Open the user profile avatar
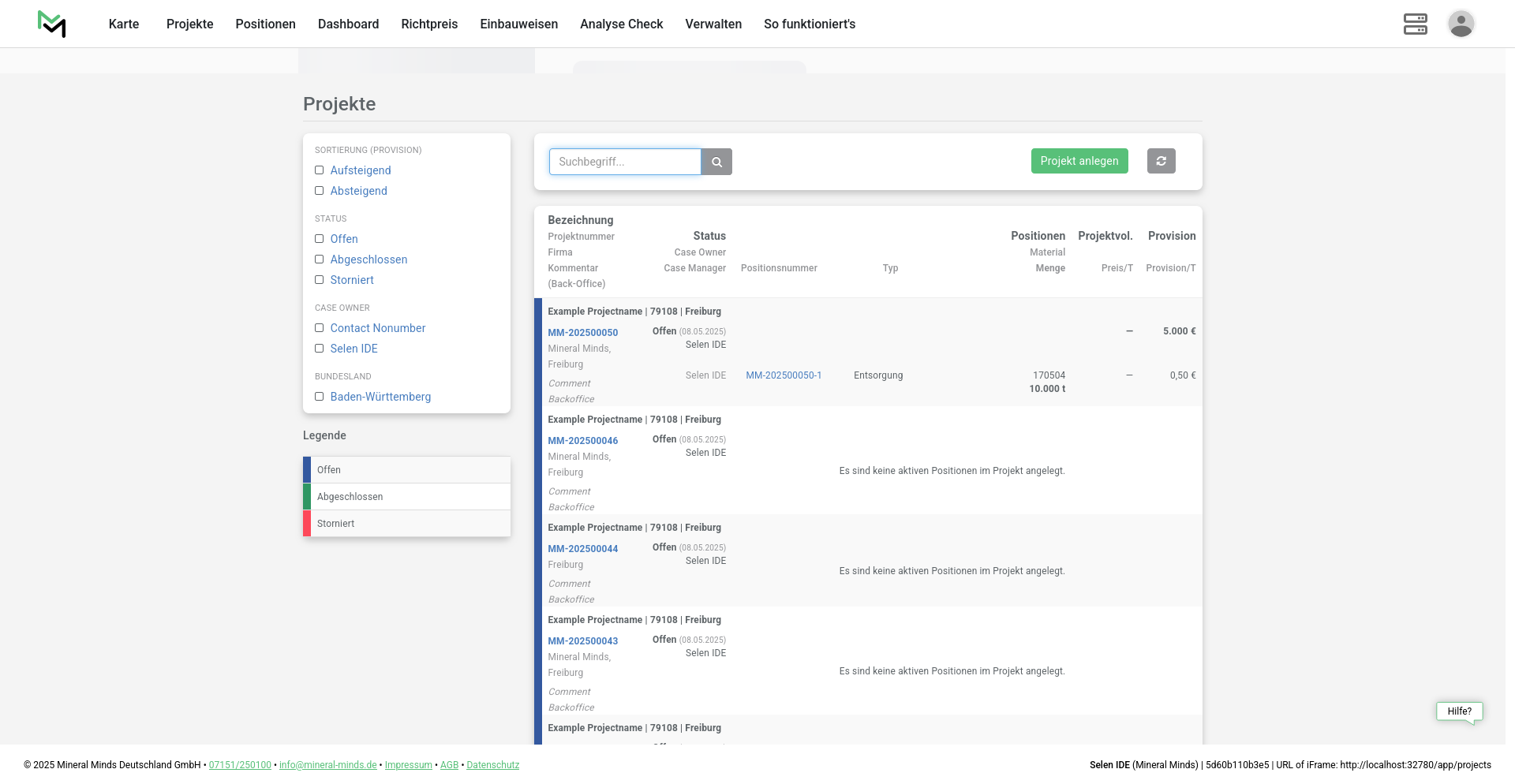1515x784 pixels. click(x=1461, y=24)
